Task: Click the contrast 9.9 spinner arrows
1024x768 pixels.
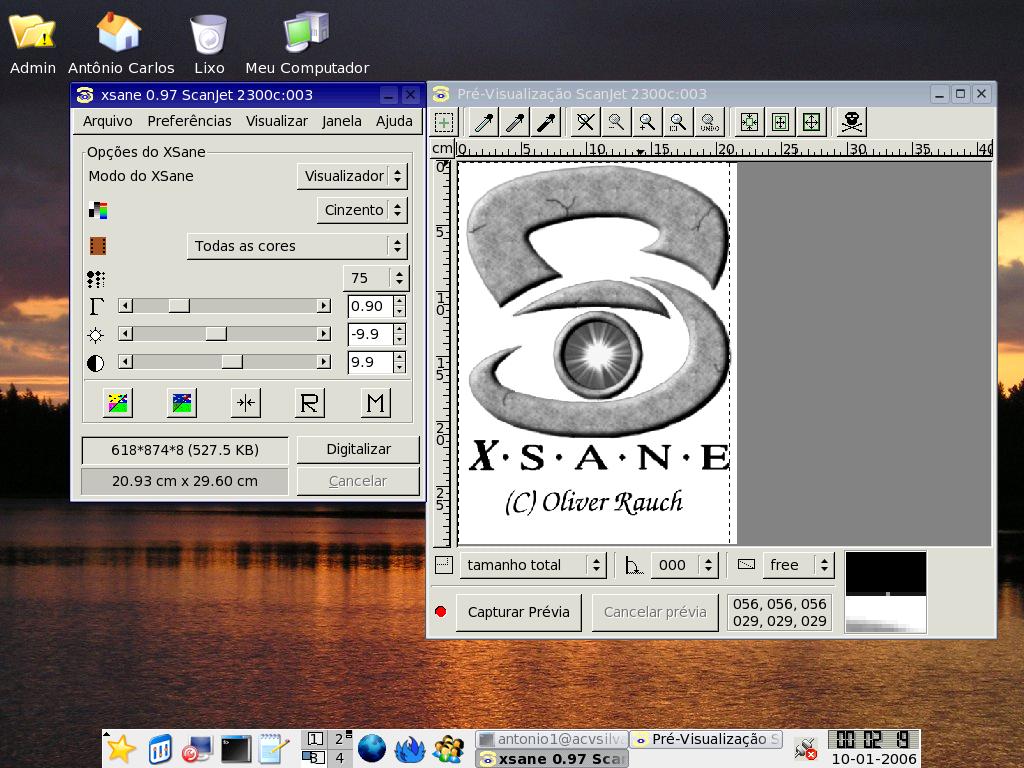Action: (399, 362)
